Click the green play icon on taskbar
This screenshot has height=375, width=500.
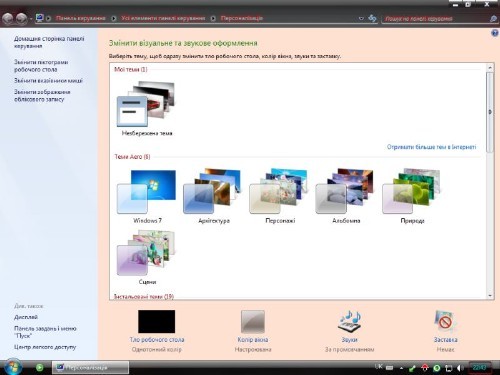point(39,368)
